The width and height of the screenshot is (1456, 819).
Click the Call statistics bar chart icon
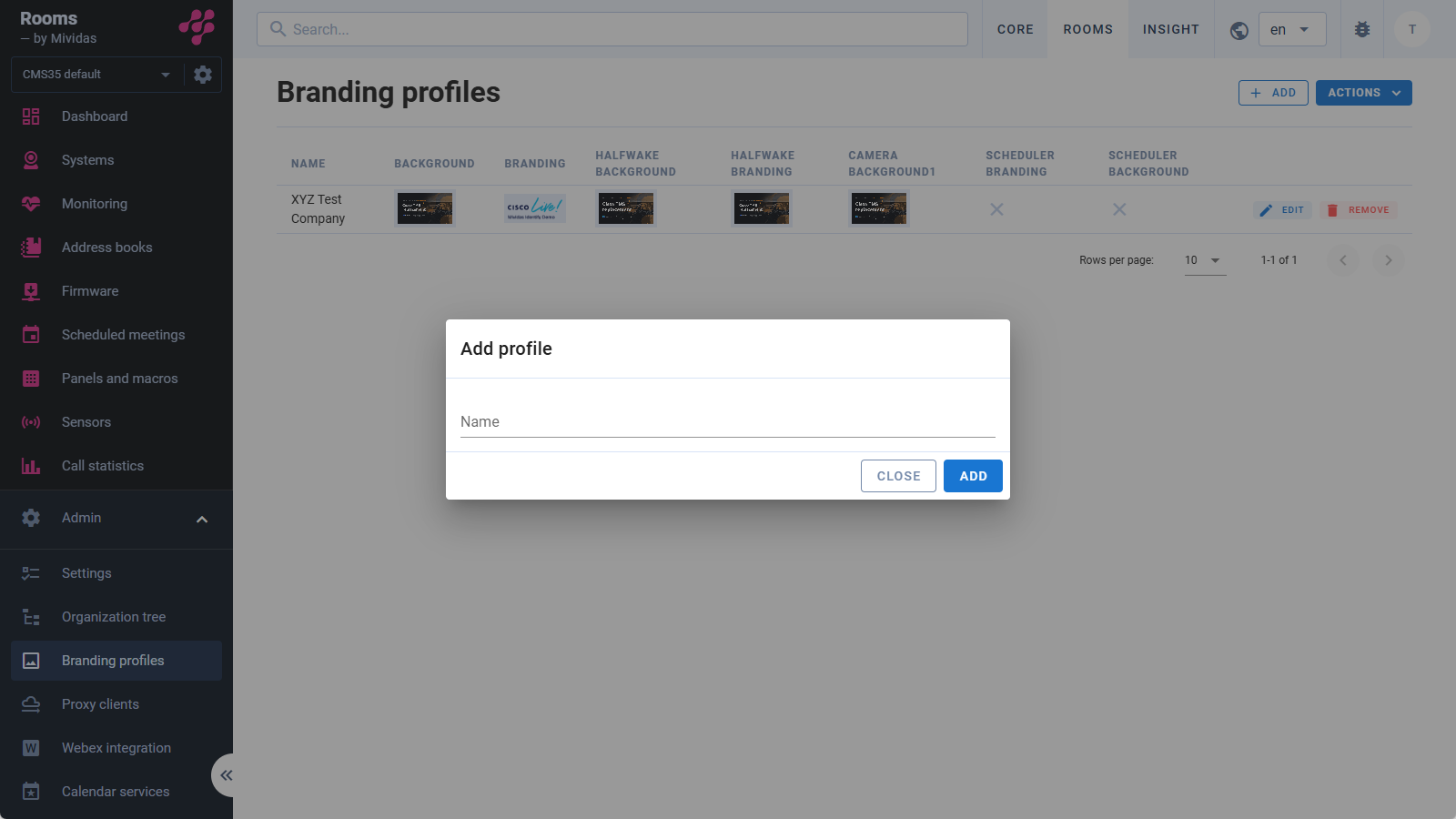point(31,466)
